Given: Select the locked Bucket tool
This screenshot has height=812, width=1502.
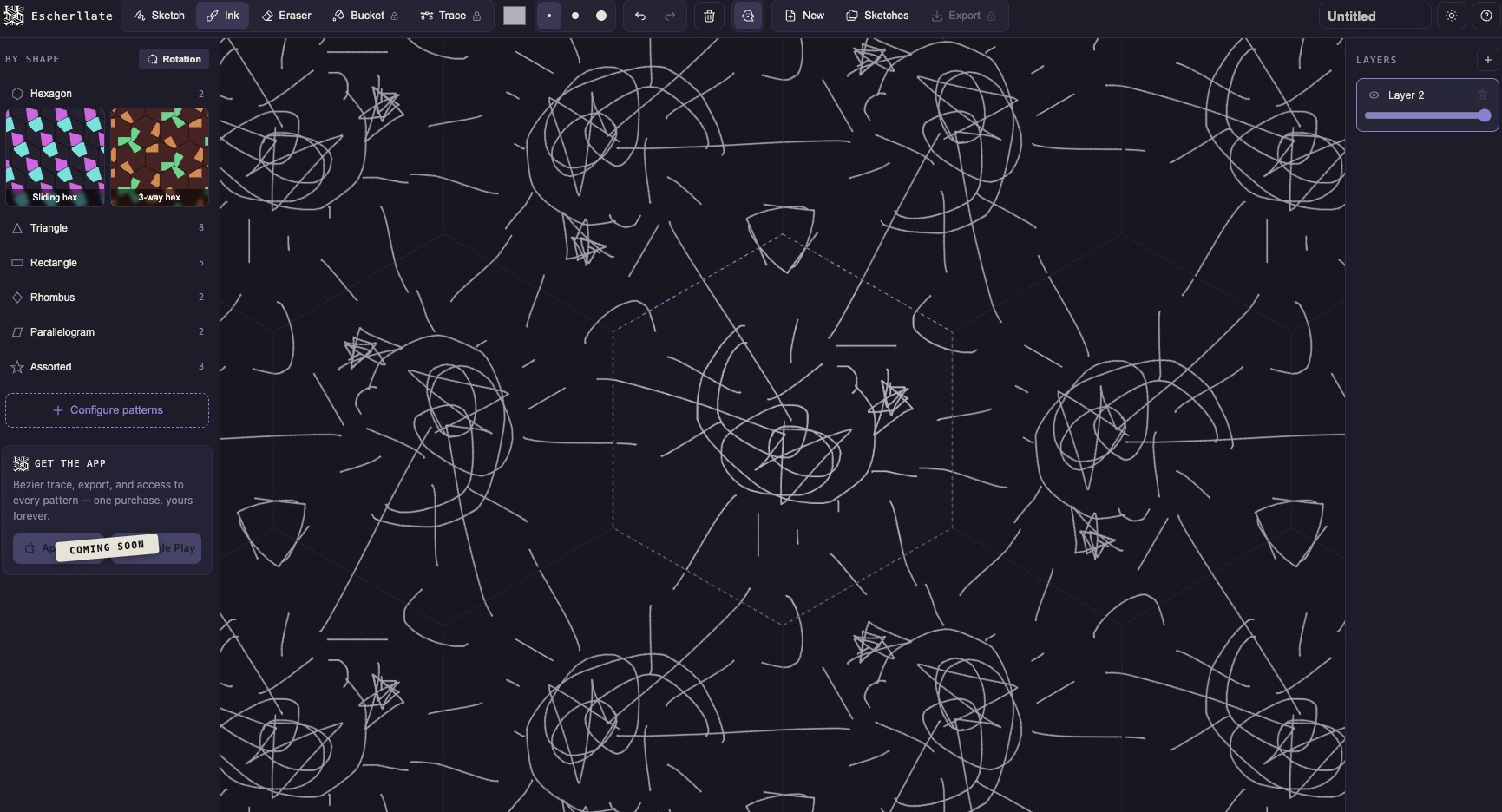Looking at the screenshot, I should pos(365,16).
